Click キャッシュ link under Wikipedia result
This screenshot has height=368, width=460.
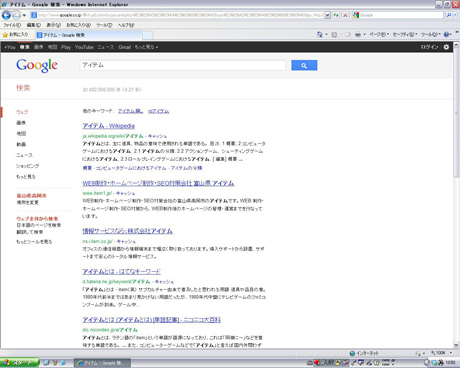tap(157, 136)
